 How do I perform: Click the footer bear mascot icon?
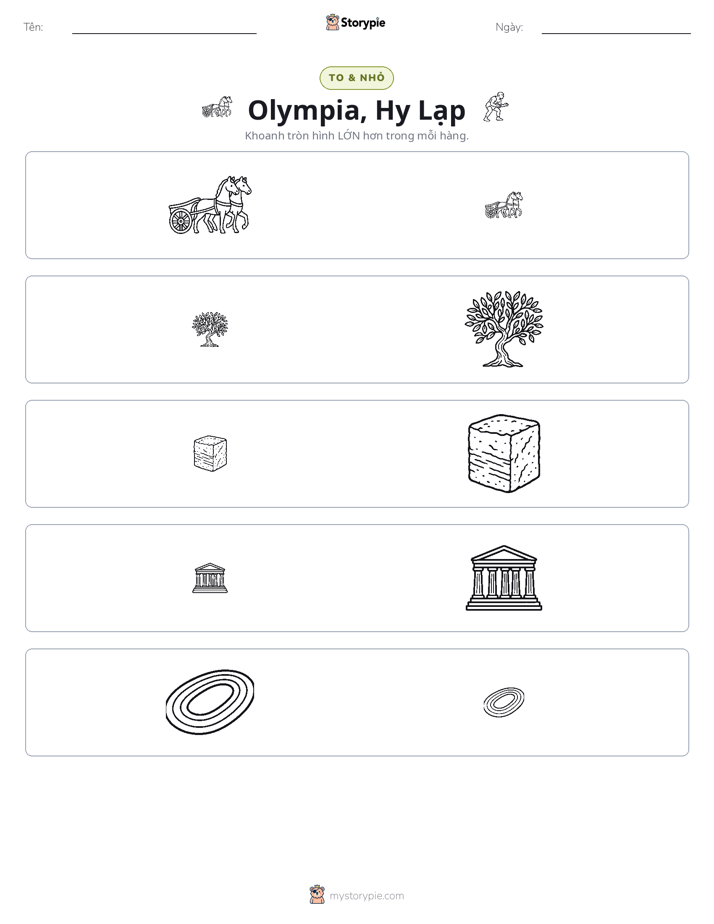click(x=317, y=895)
